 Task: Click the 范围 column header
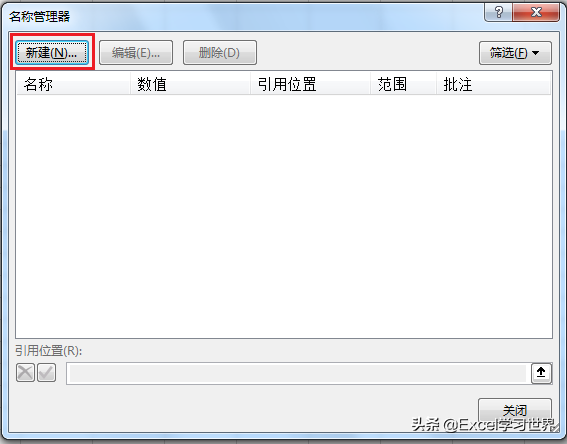(404, 84)
